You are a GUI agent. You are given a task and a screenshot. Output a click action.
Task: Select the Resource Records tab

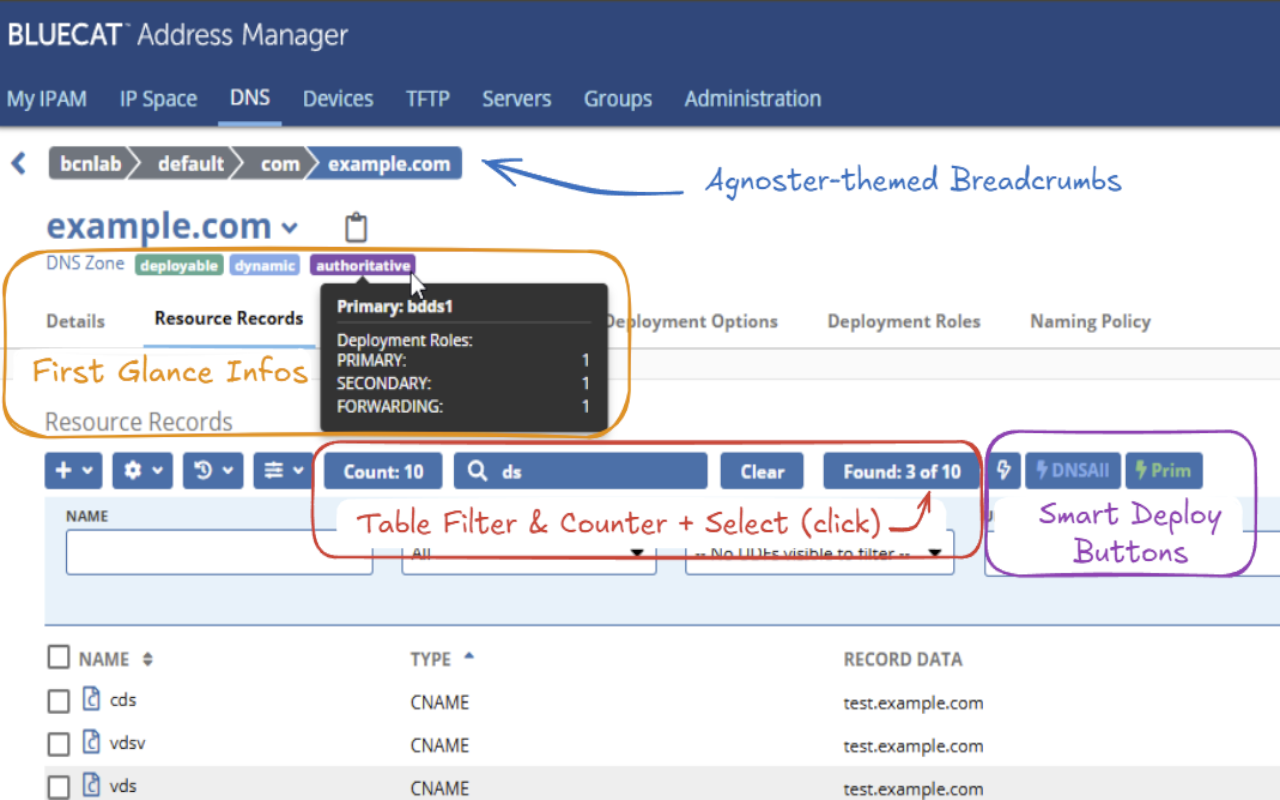[229, 319]
